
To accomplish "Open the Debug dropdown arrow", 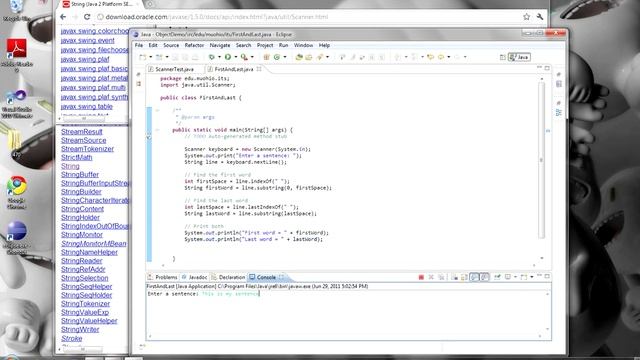I will click(x=219, y=57).
